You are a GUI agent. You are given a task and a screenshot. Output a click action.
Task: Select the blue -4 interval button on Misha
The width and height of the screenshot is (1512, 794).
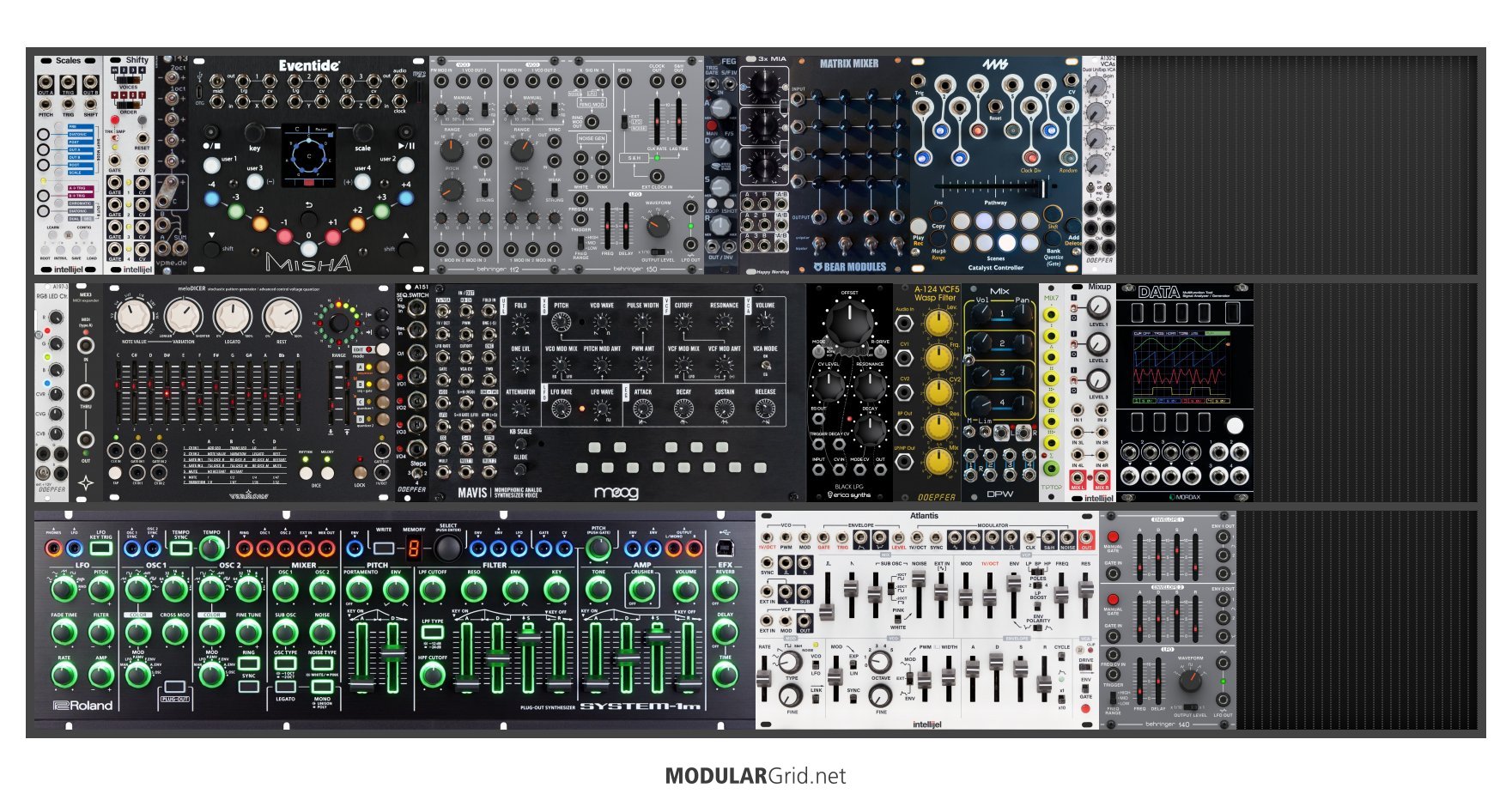pos(212,198)
